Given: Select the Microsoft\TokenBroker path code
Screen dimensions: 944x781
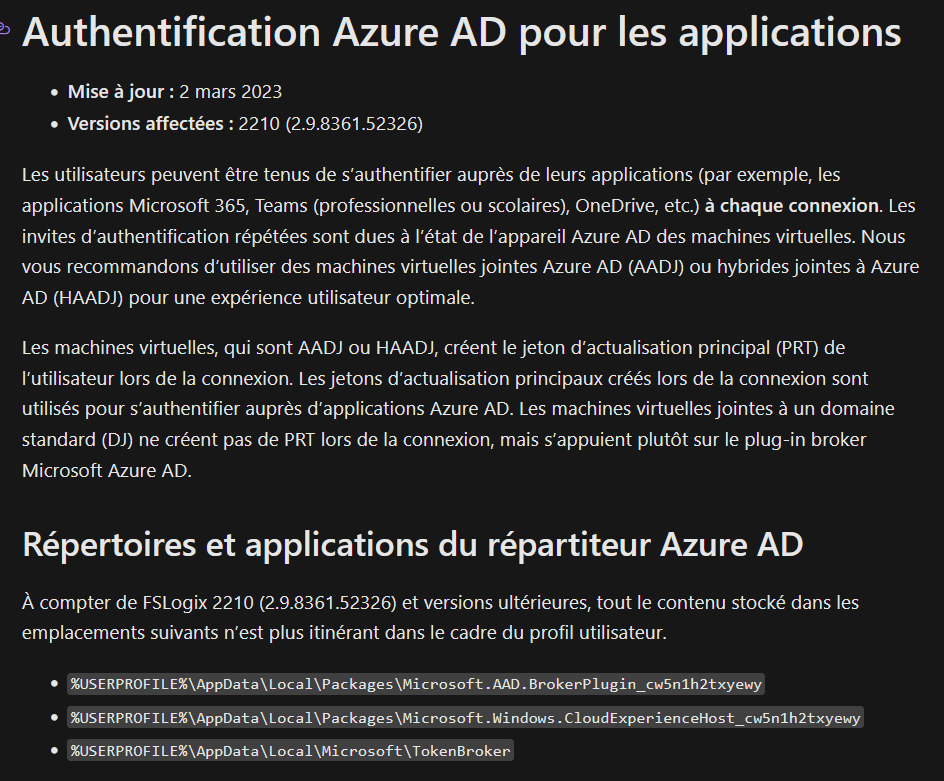Looking at the screenshot, I should pos(290,751).
